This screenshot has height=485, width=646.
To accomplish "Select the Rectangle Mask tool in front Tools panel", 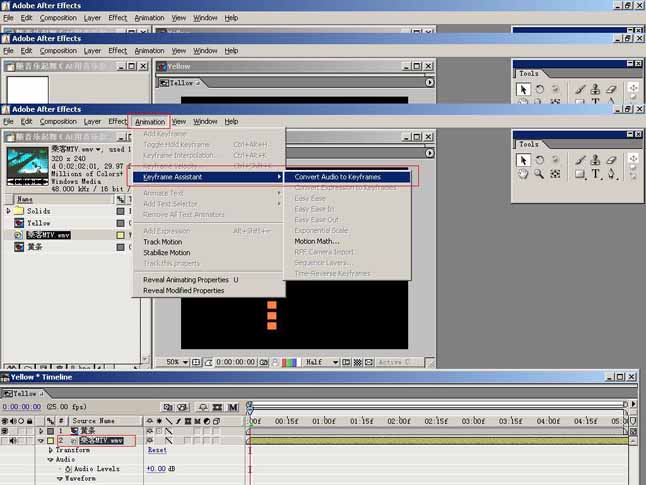I will coord(580,174).
